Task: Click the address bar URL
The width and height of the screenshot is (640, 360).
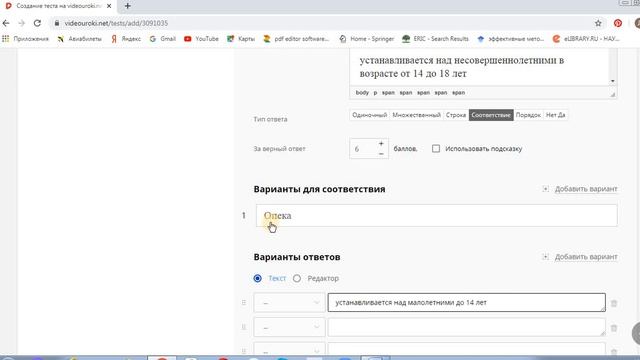Action: tap(116, 23)
